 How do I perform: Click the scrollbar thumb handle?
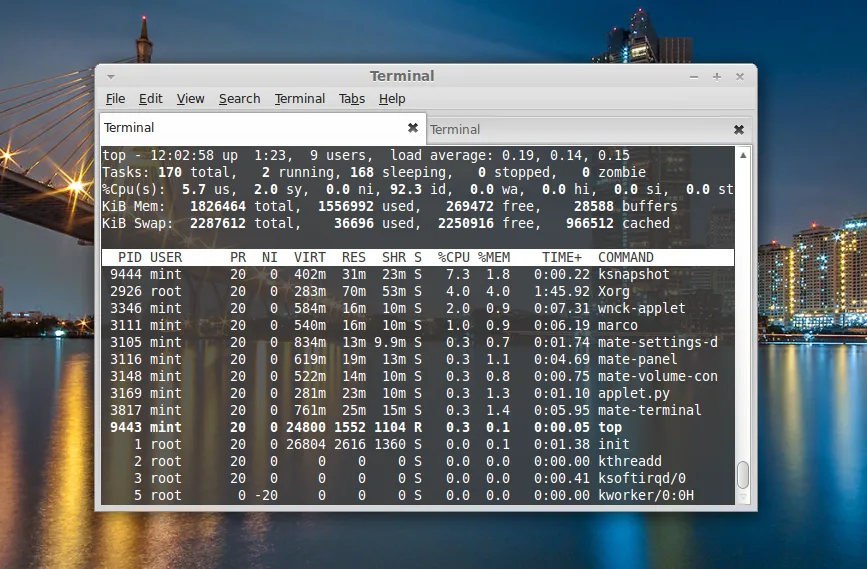[x=743, y=475]
